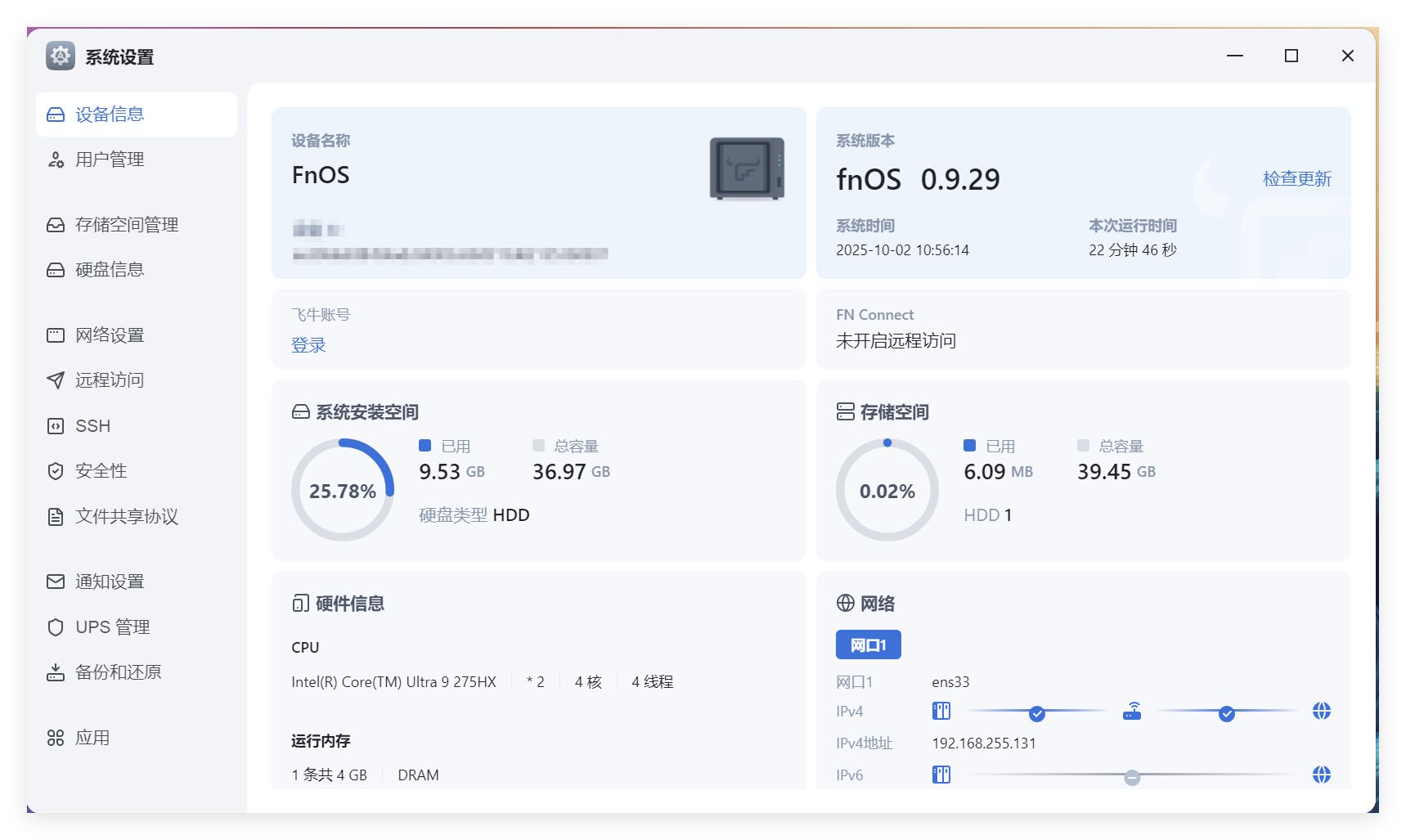Click the NAS device thumbnail image
Viewport: 1406px width, 840px height.
pos(747,168)
